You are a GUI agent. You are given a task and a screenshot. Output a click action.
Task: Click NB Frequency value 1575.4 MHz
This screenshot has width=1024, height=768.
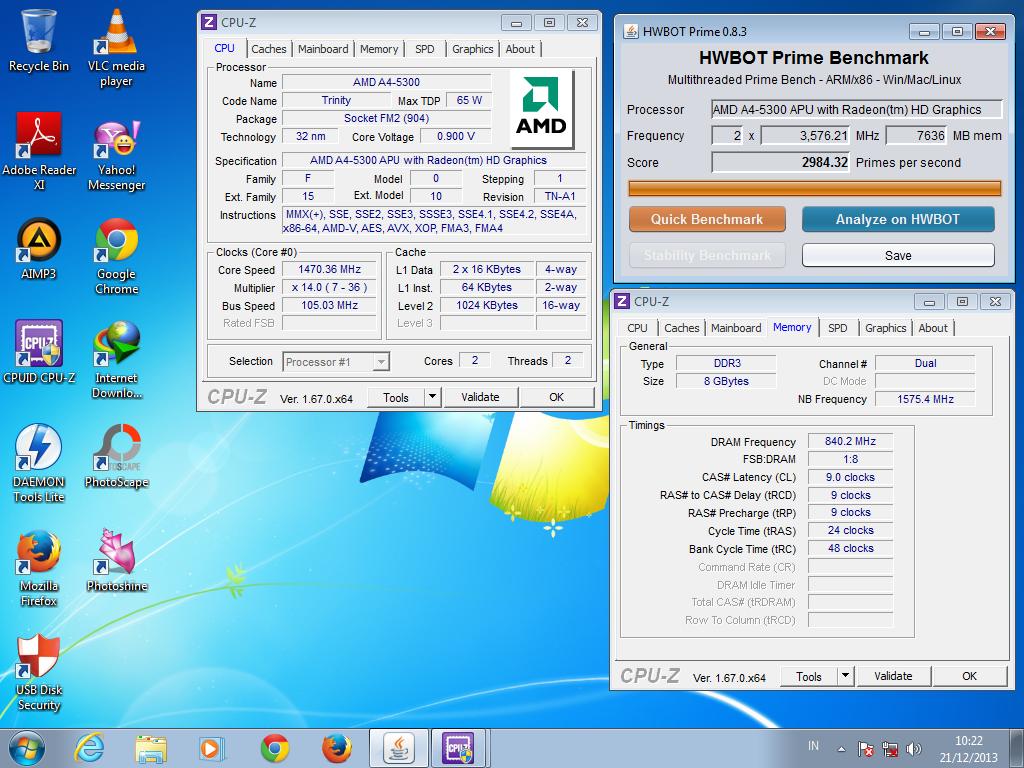coord(925,399)
